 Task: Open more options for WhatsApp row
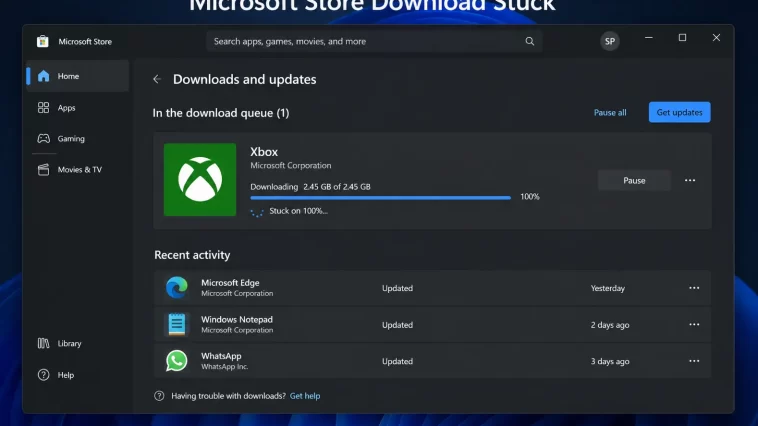coord(694,361)
